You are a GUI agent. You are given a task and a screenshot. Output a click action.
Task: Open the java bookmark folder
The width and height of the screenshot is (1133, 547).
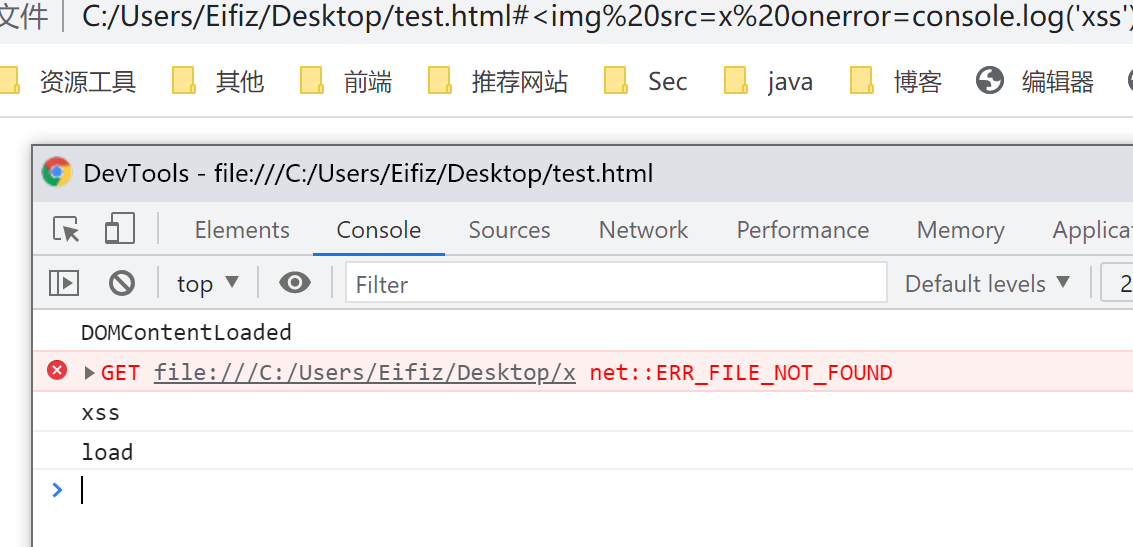click(x=769, y=81)
